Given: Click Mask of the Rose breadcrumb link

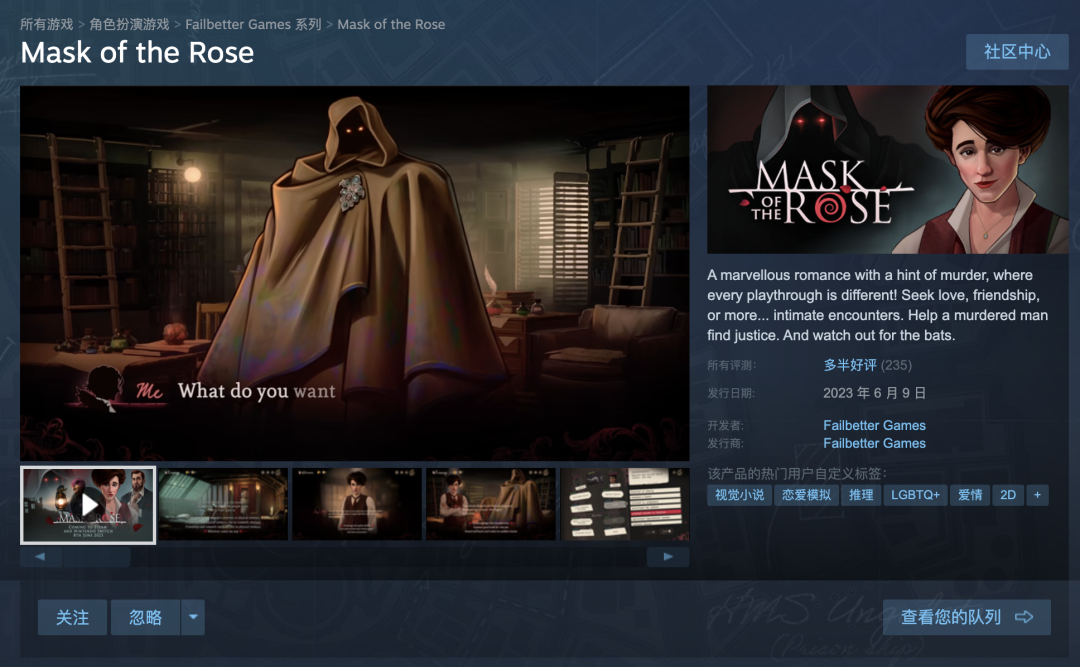Looking at the screenshot, I should [391, 24].
